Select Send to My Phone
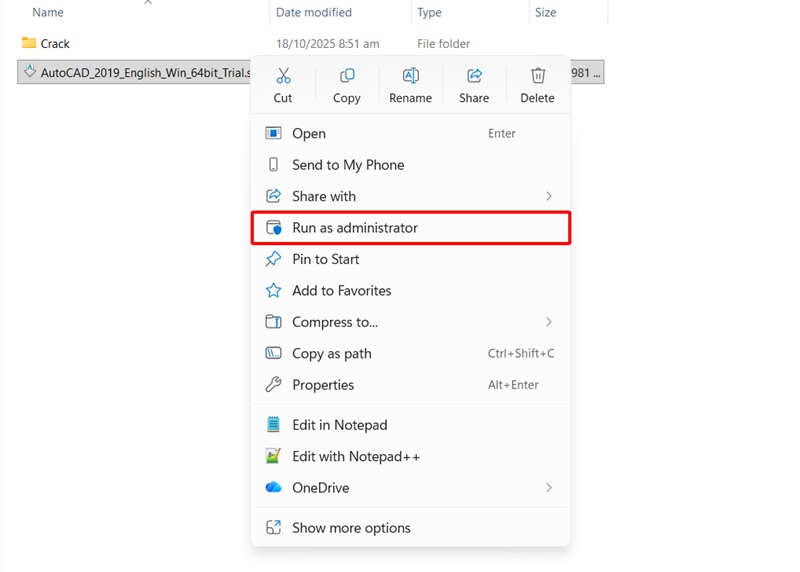The width and height of the screenshot is (800, 572). (411, 165)
